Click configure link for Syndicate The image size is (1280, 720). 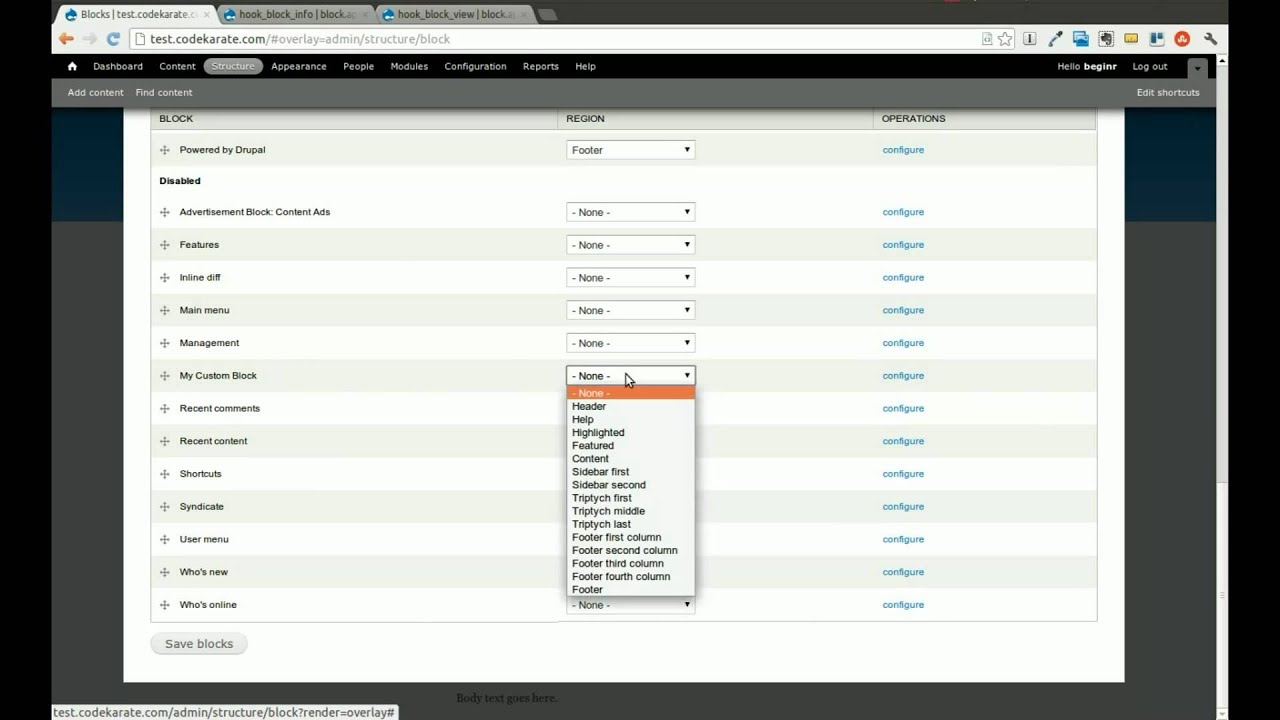click(903, 507)
